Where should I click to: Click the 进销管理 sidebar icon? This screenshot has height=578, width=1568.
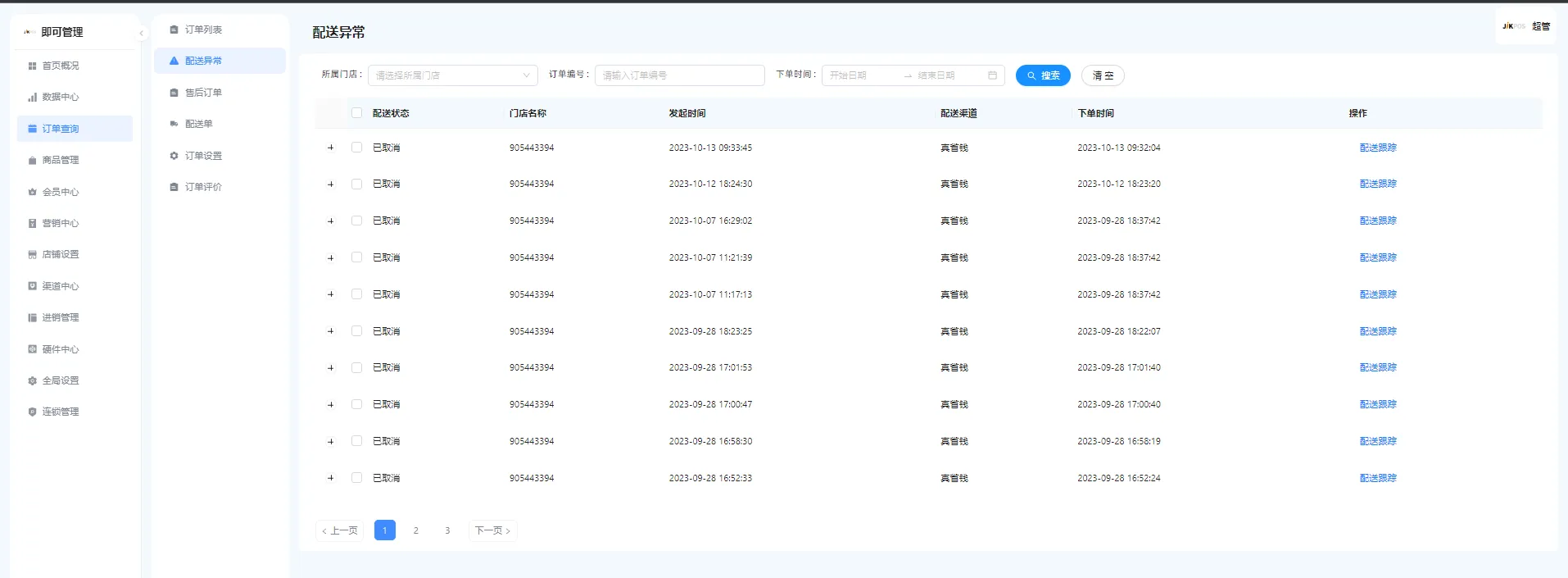pos(32,317)
